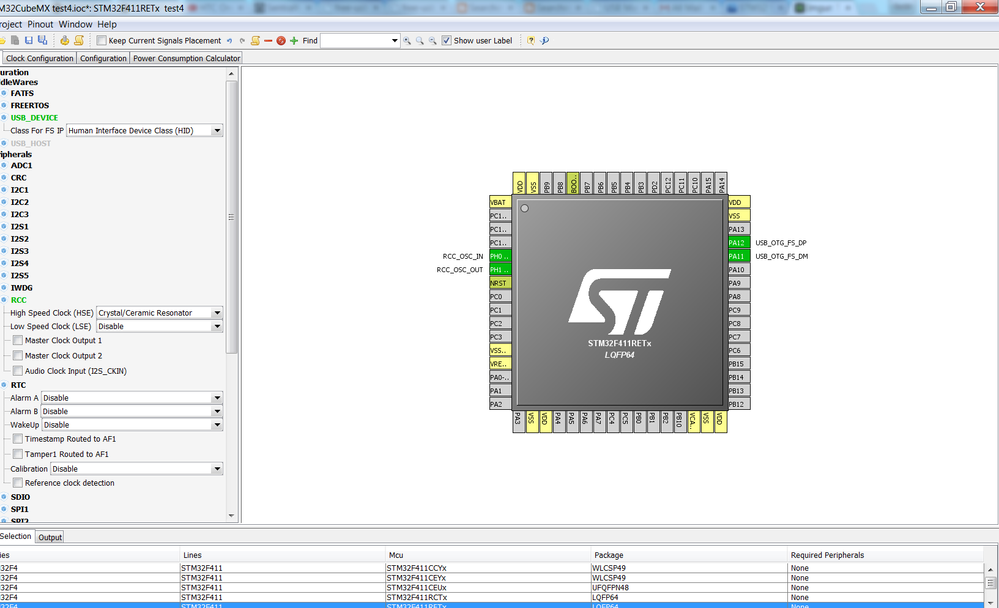Screen dimensions: 999x608
Task: Click the undo arrow icon
Action: pos(229,41)
